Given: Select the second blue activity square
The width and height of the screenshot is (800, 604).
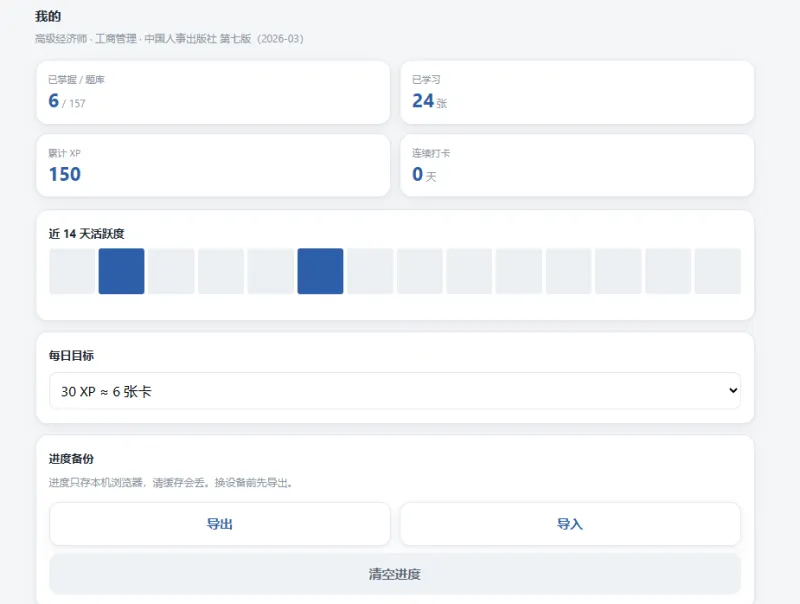Looking at the screenshot, I should [320, 271].
